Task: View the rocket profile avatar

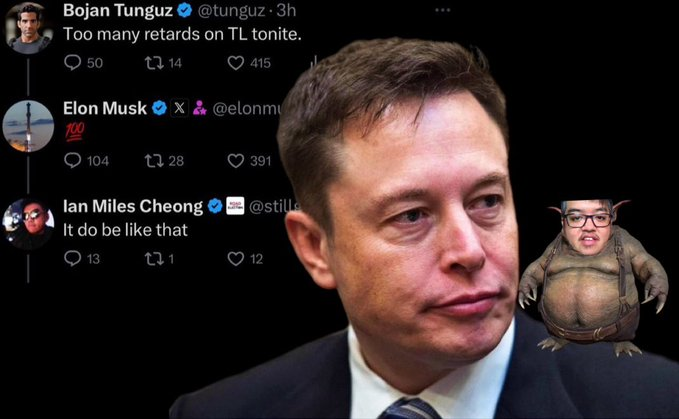Action: 28,126
